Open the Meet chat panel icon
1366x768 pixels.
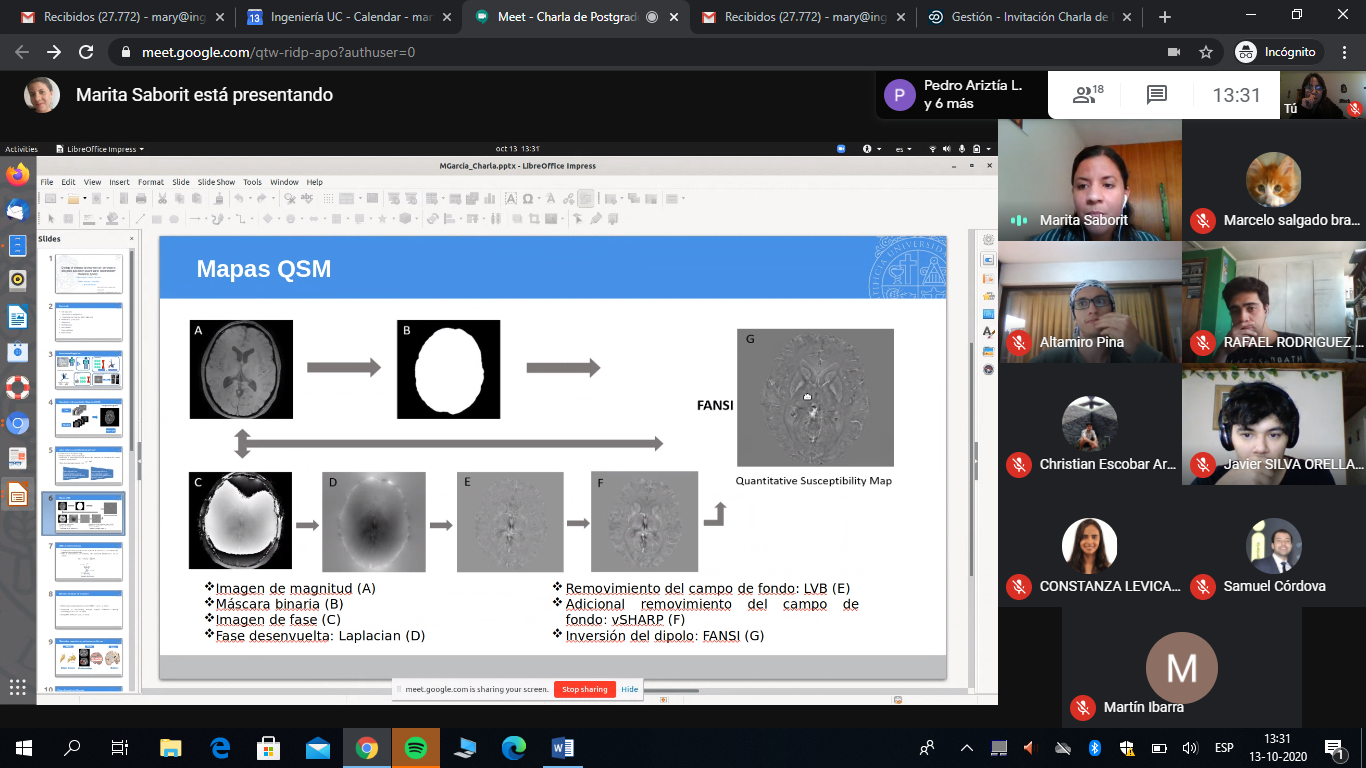tap(1157, 95)
